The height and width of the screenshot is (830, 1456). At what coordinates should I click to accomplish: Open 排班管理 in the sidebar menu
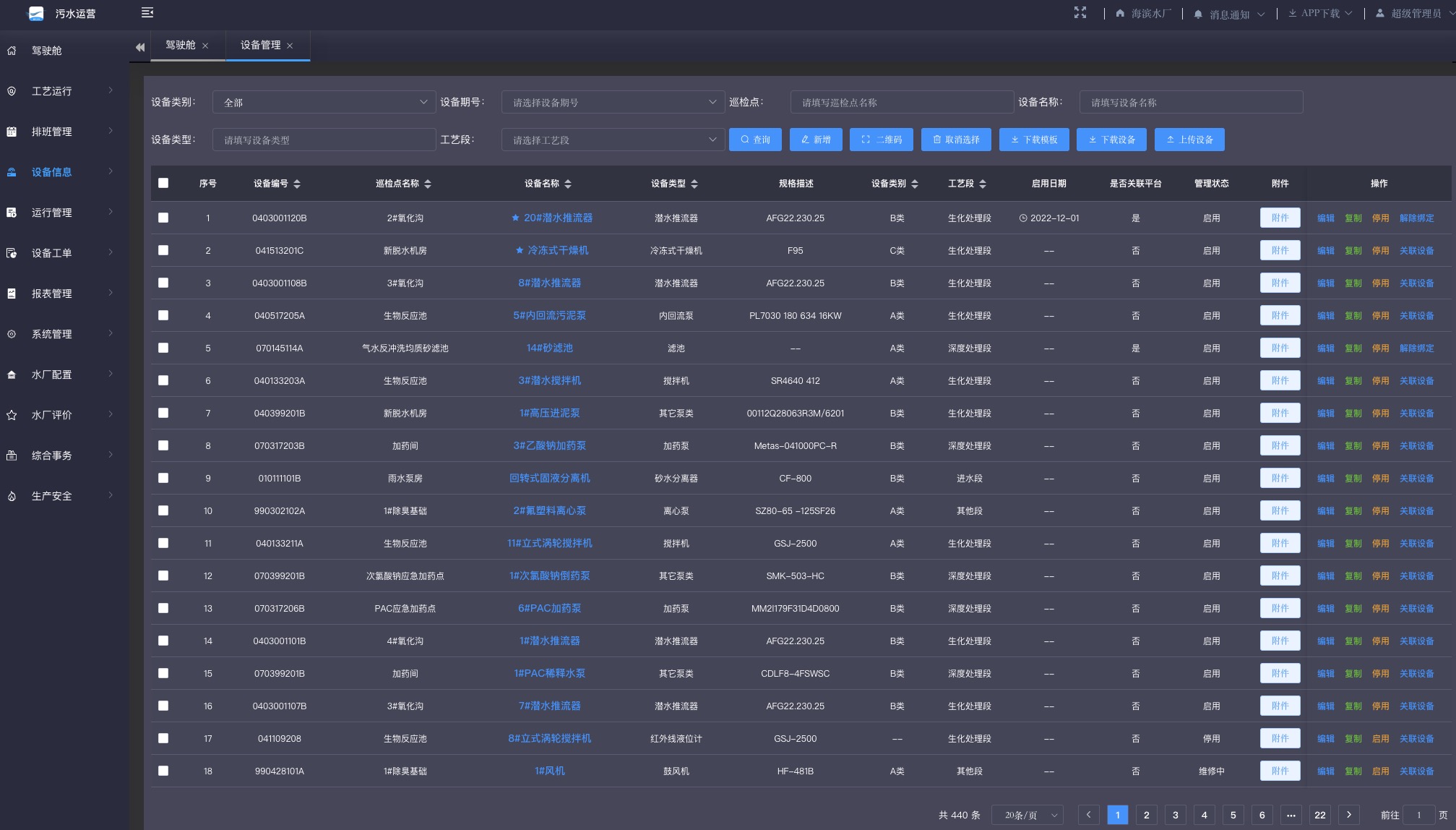point(64,132)
